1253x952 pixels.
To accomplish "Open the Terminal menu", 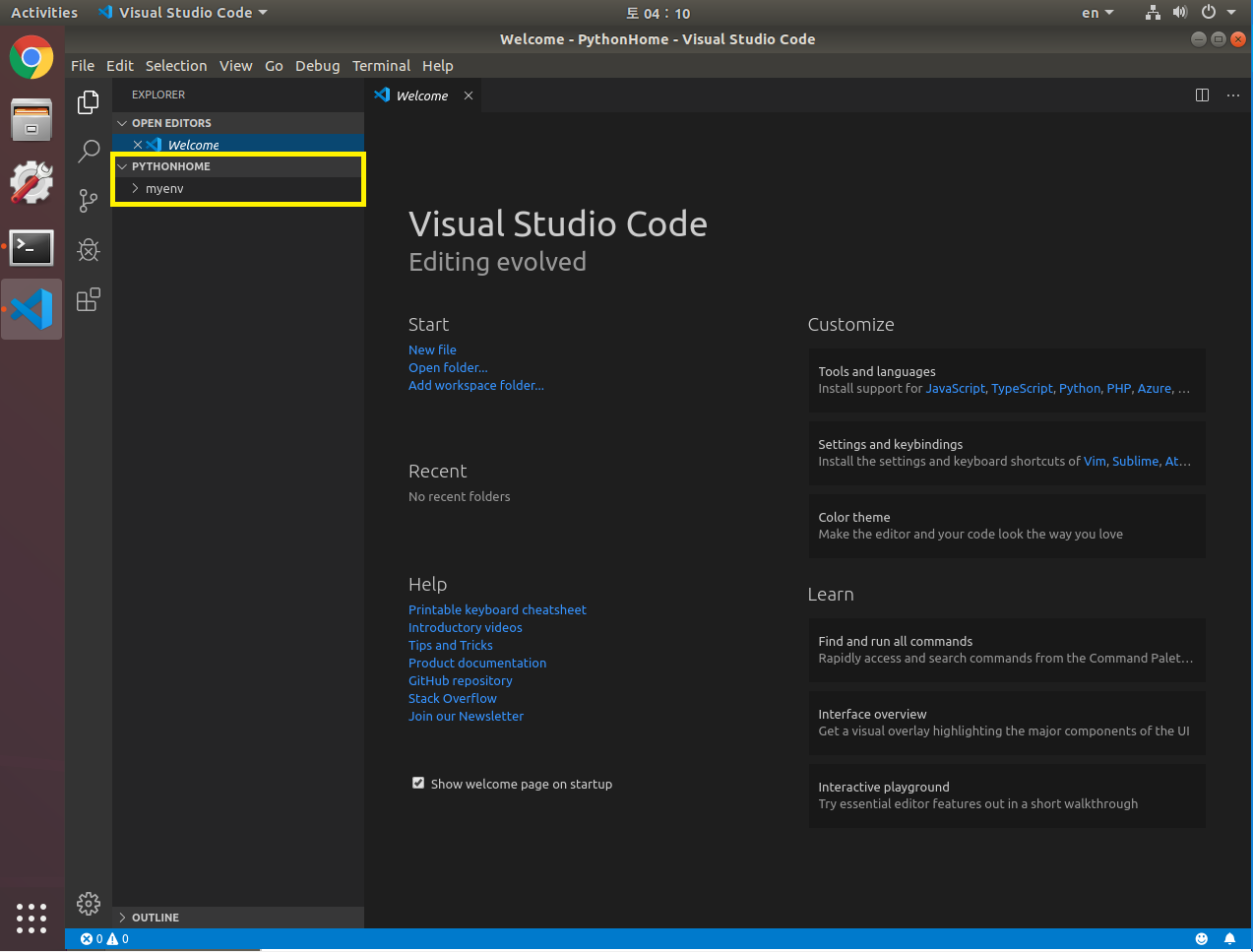I will pos(381,66).
